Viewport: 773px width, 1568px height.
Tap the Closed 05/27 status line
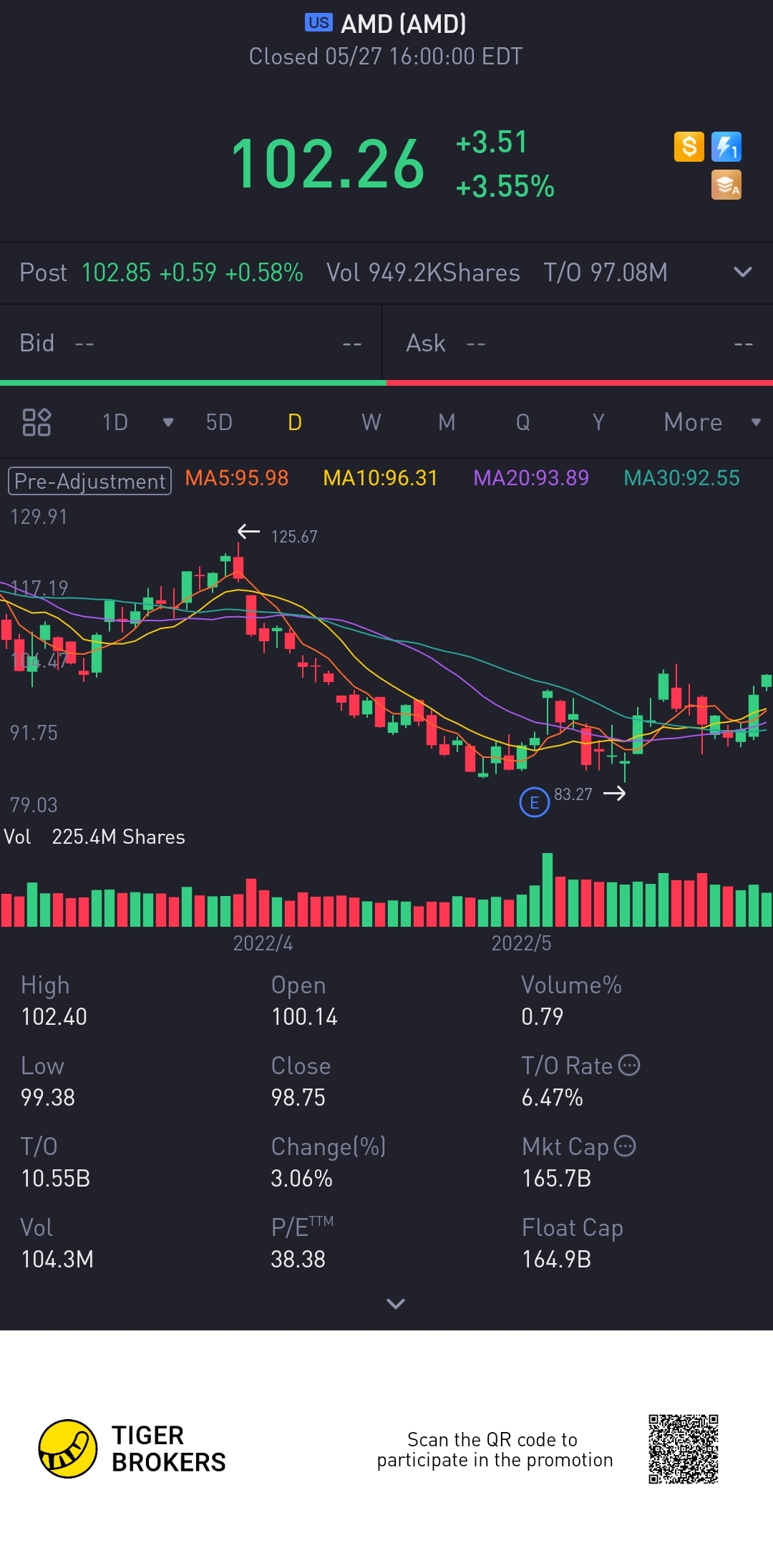386,57
